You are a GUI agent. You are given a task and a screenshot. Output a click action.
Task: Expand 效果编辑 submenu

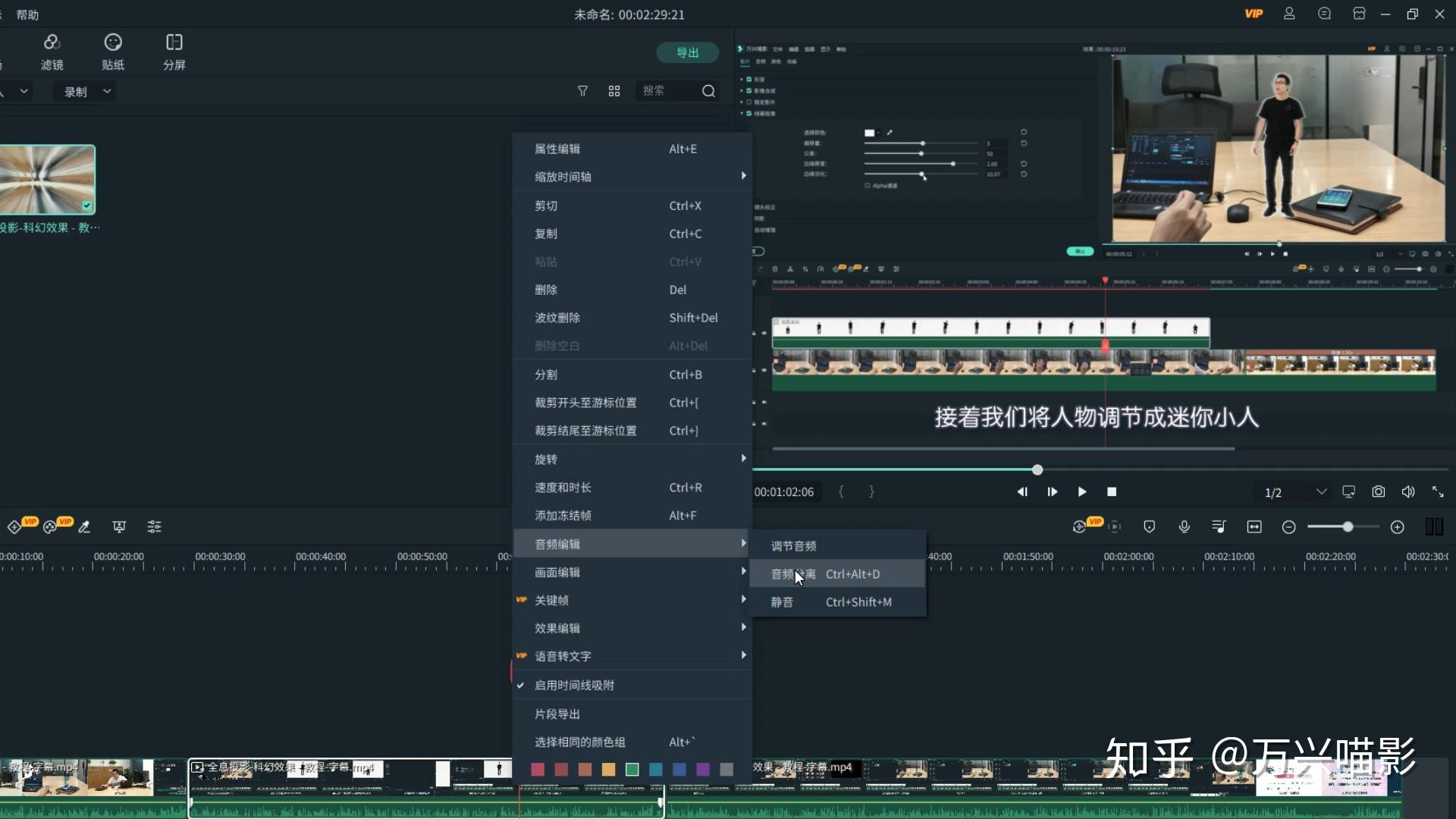[x=632, y=628]
